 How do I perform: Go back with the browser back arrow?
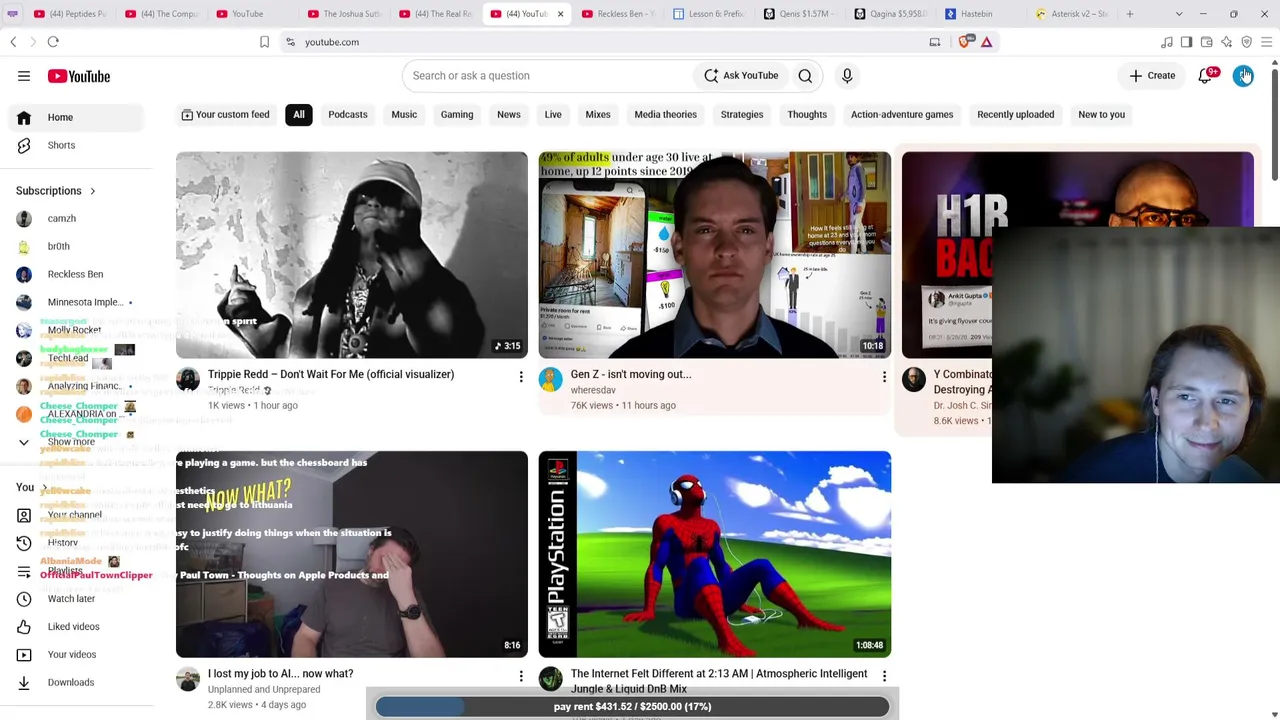click(13, 42)
